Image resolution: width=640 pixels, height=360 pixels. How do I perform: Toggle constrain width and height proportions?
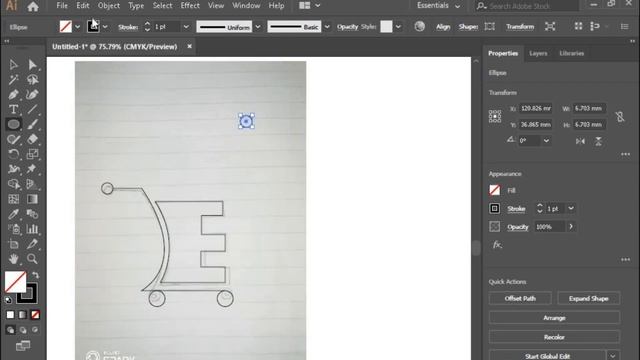coord(620,117)
